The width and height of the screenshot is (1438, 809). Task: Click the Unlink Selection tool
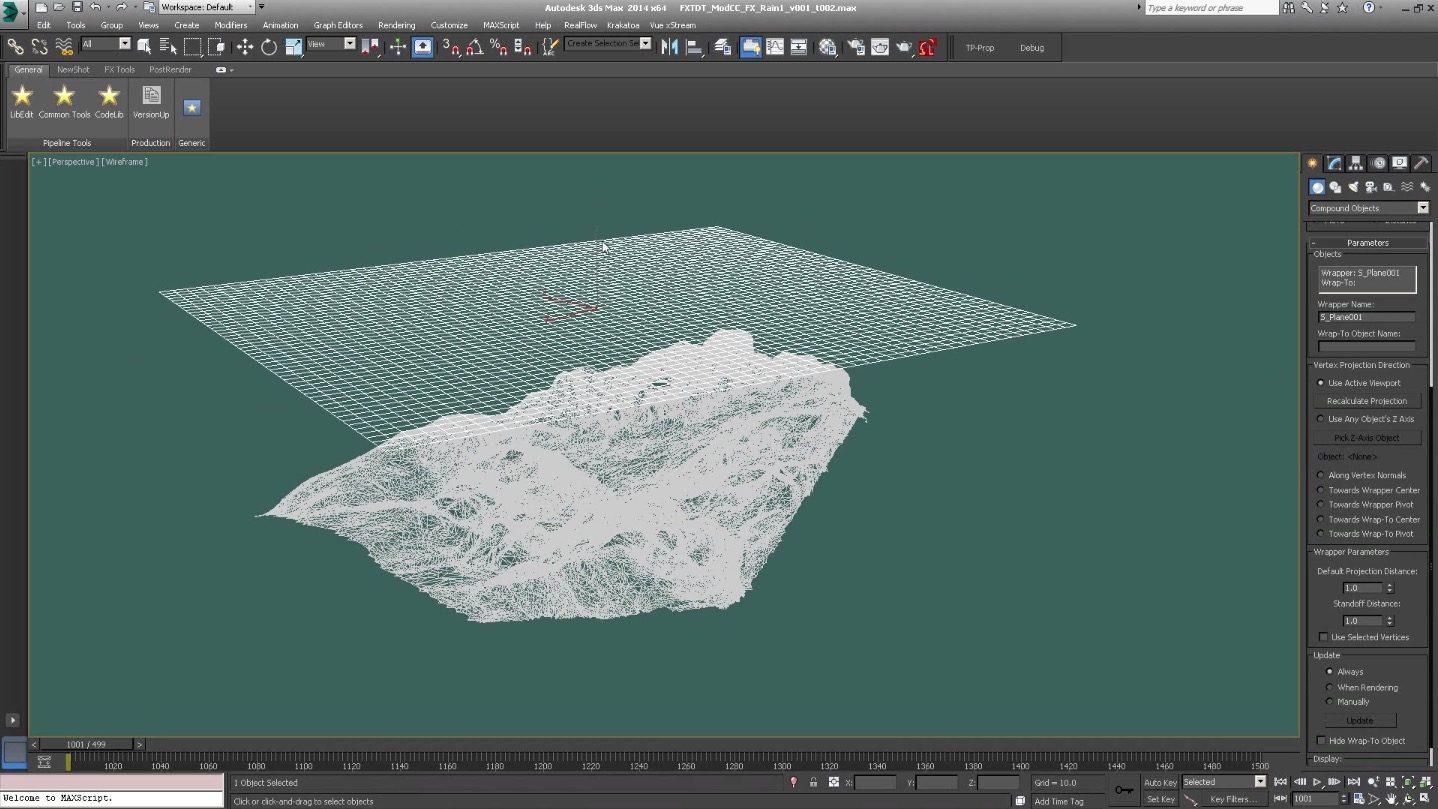(x=40, y=47)
